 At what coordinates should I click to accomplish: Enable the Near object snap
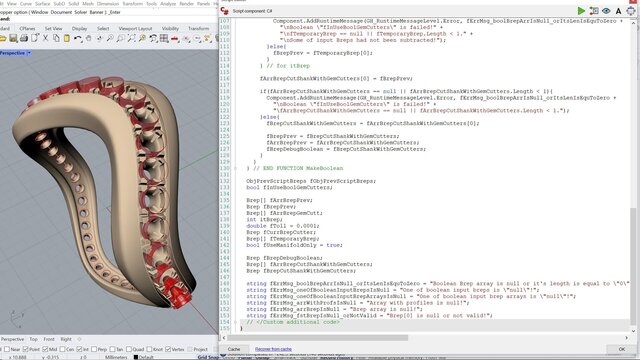click(x=7, y=349)
